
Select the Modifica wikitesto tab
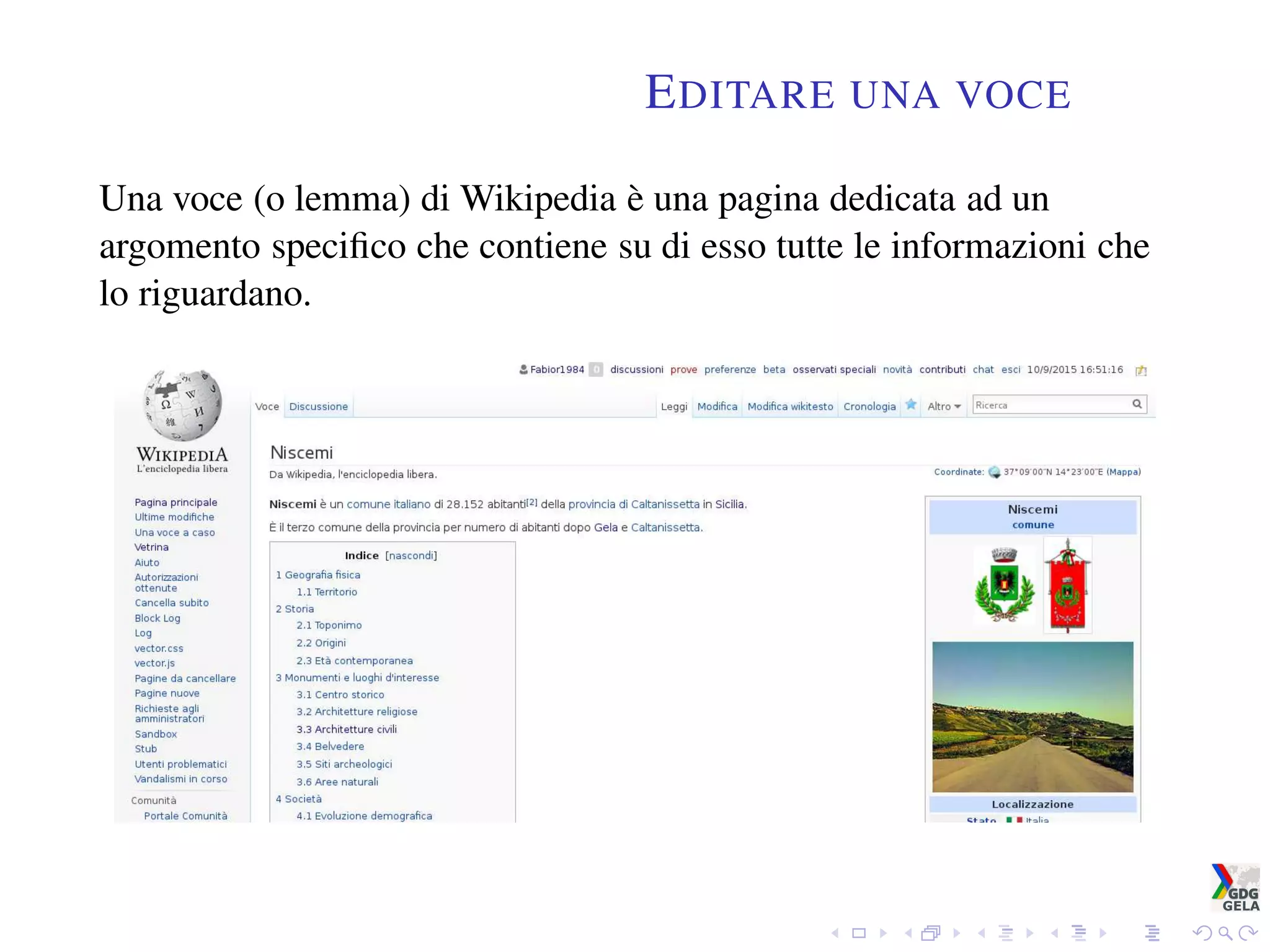790,407
